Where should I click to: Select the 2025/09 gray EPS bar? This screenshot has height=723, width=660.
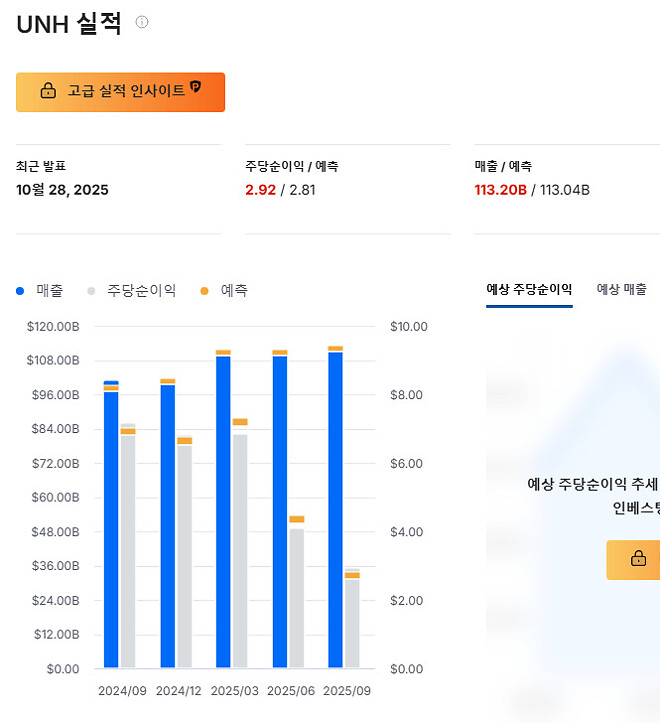click(352, 618)
